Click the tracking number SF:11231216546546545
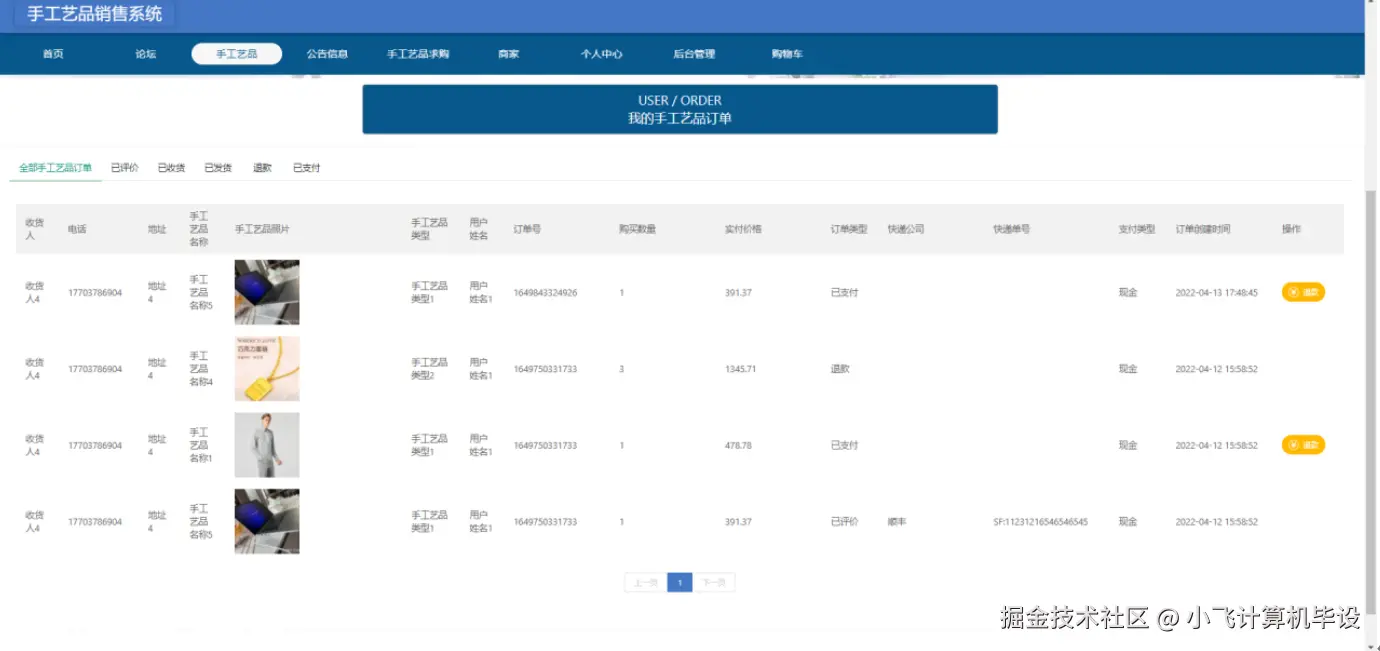This screenshot has width=1380, height=651. click(1040, 522)
